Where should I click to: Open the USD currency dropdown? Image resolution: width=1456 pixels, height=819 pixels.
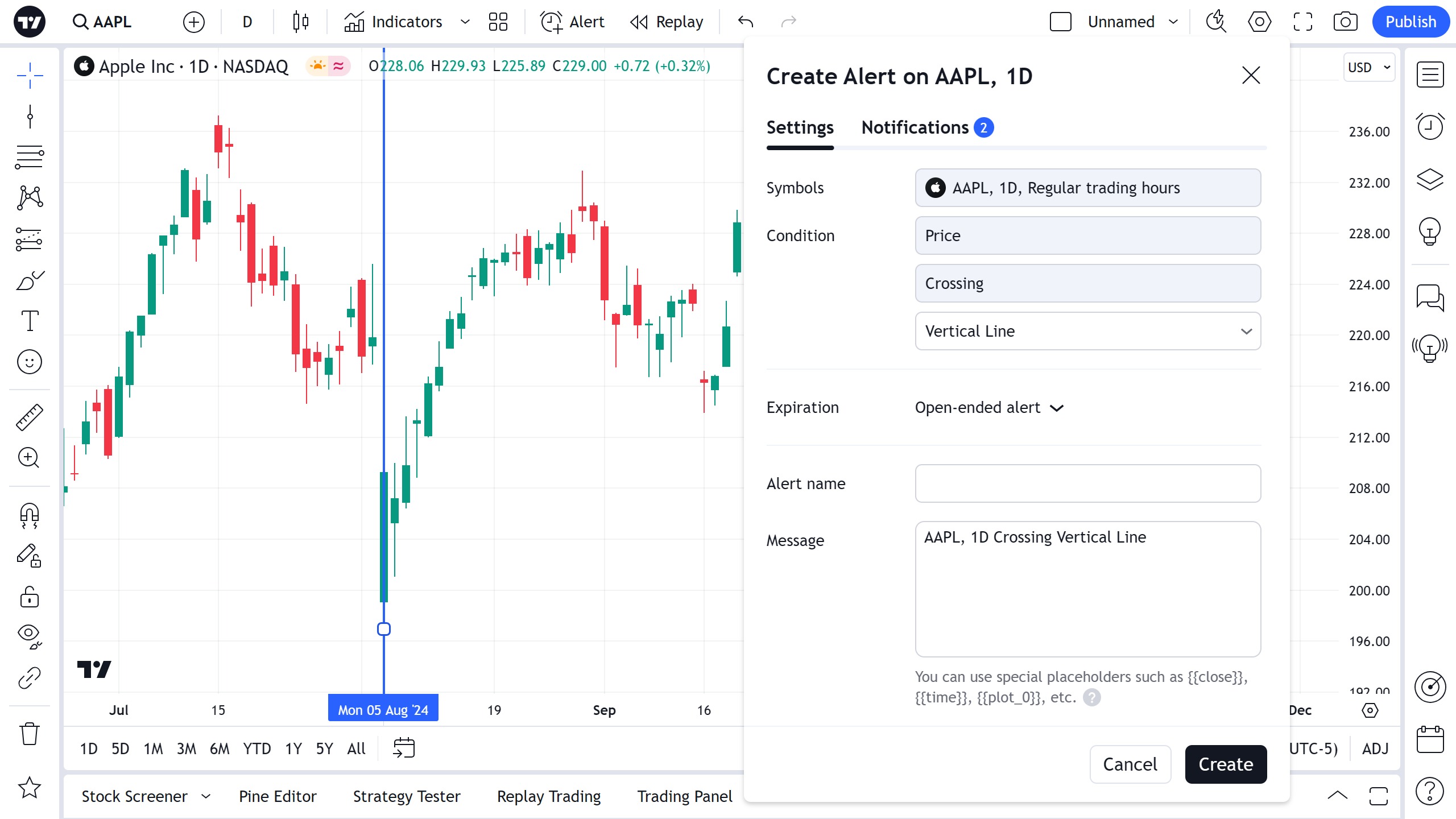[x=1368, y=67]
